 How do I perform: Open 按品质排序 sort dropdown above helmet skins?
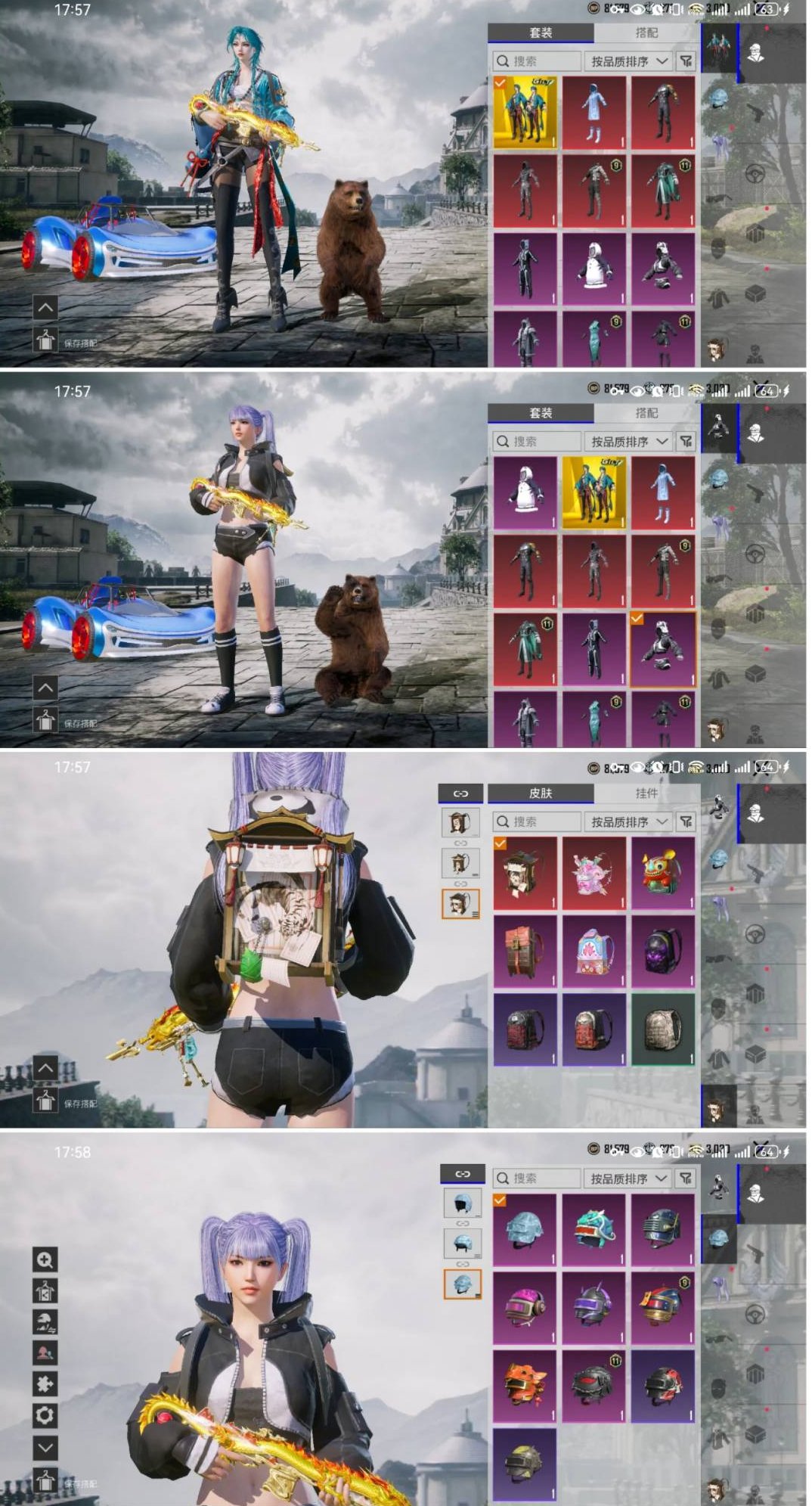click(x=628, y=1178)
